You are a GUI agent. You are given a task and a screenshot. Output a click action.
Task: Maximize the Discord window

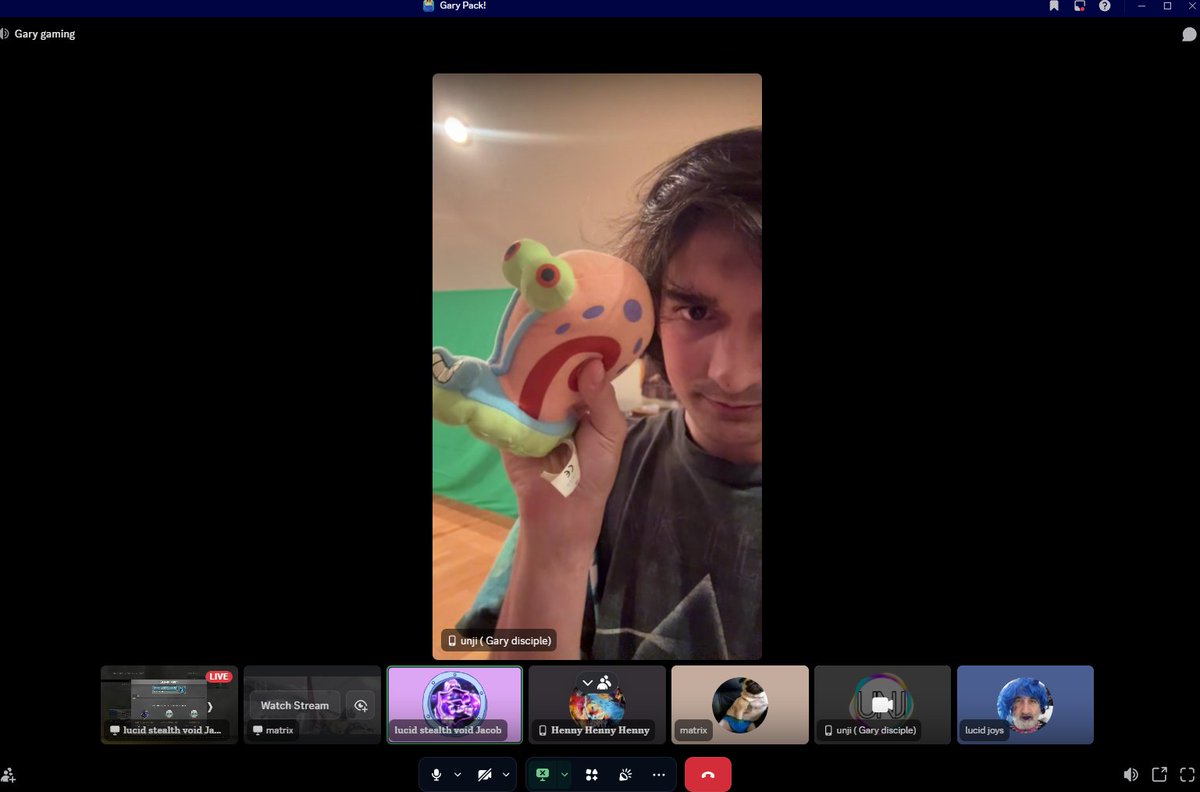1167,6
